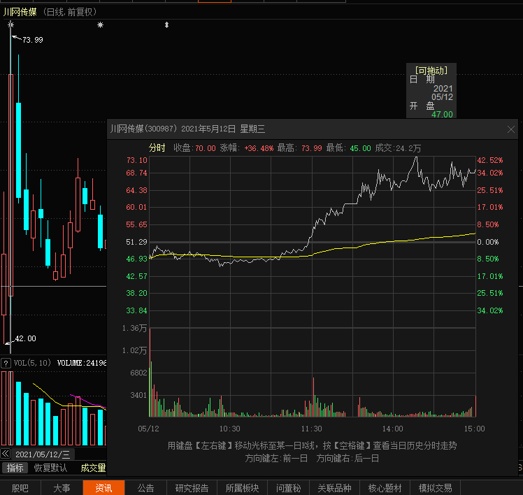The image size is (523, 495).
Task: Click the 0.00% percentage axis label
Action: 488,242
